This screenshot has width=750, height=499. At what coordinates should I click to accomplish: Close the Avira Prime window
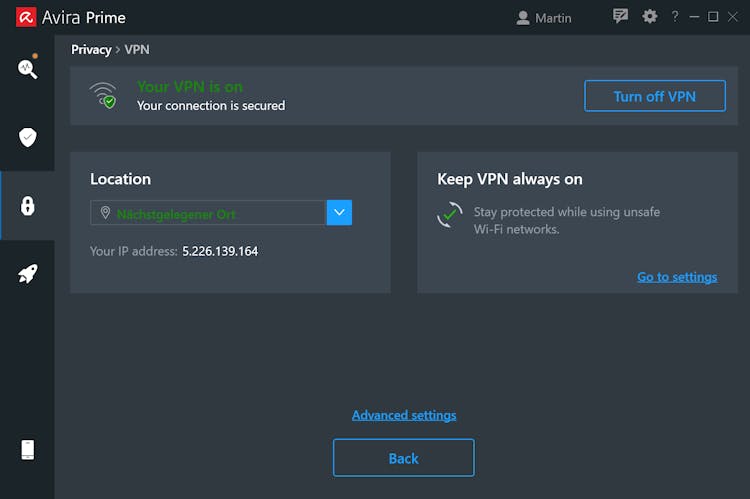[x=733, y=17]
